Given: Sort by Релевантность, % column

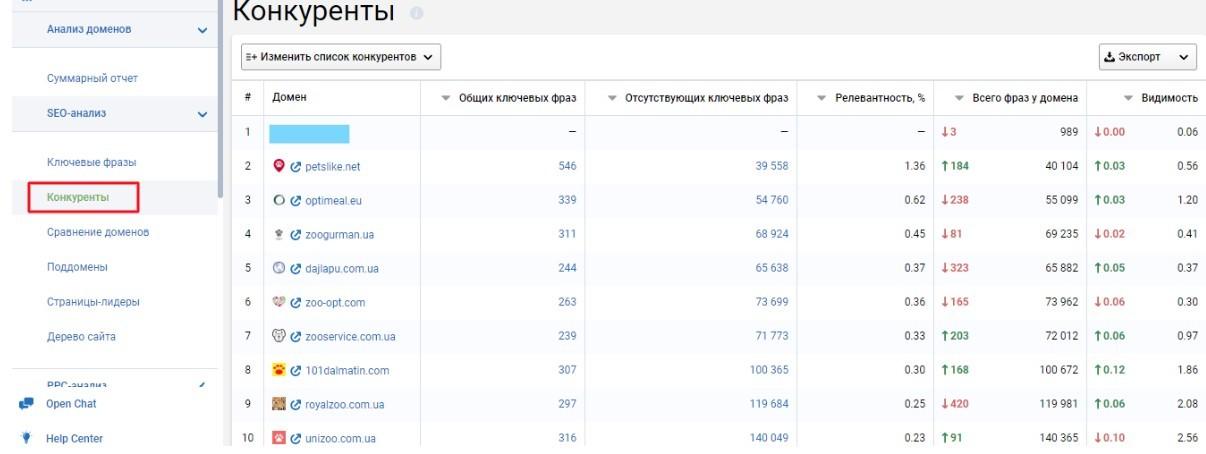Looking at the screenshot, I should click(870, 98).
